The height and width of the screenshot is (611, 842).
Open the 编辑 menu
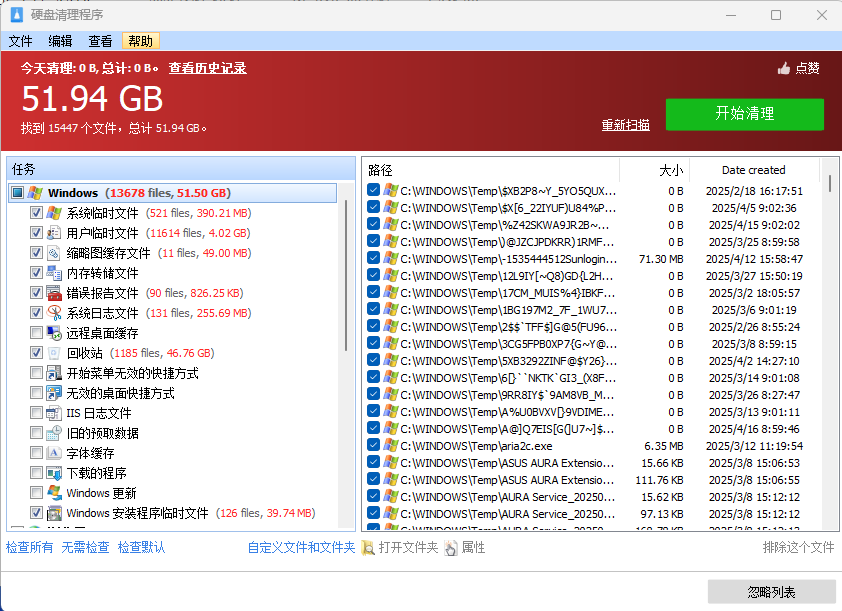click(x=60, y=41)
